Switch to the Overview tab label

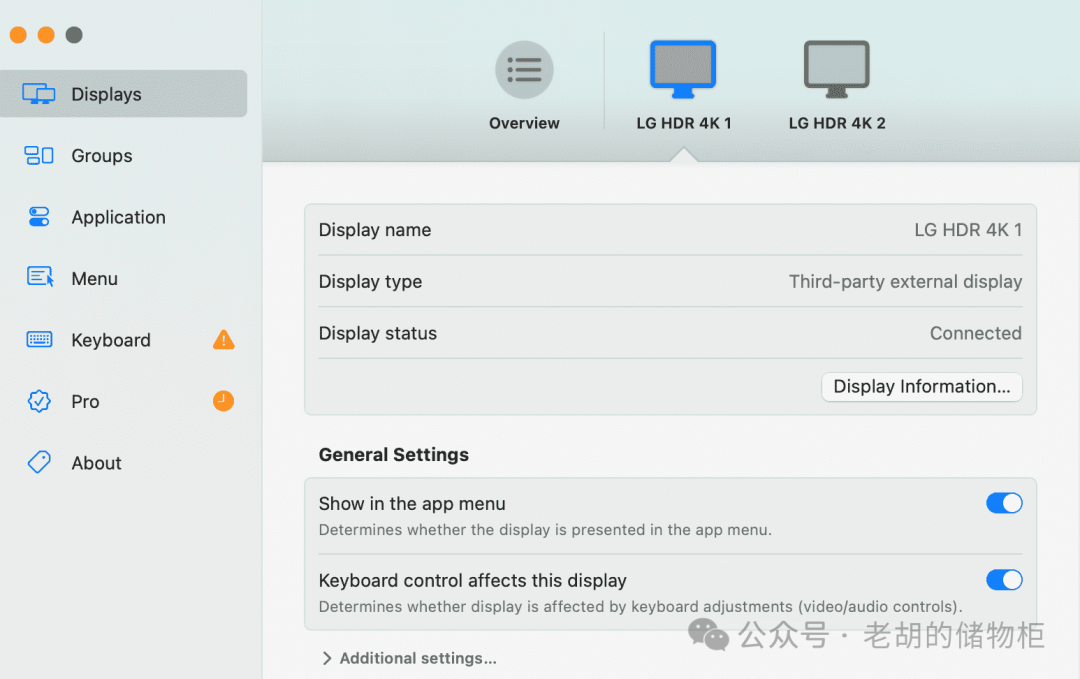[524, 123]
